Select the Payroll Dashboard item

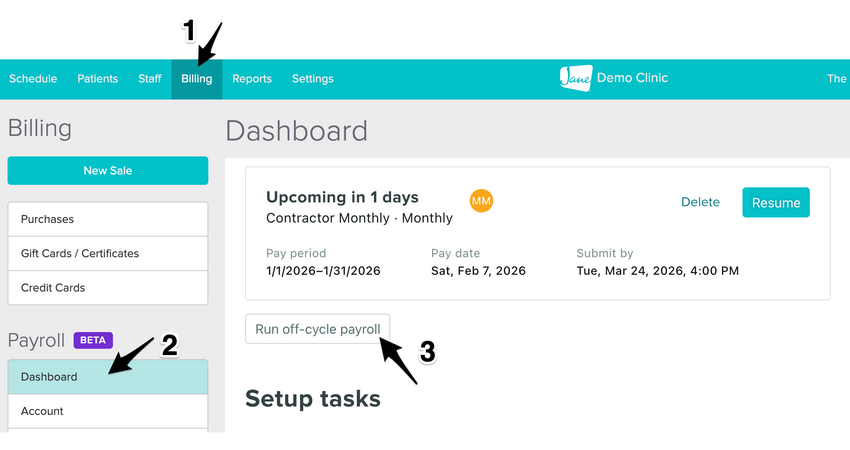[108, 377]
